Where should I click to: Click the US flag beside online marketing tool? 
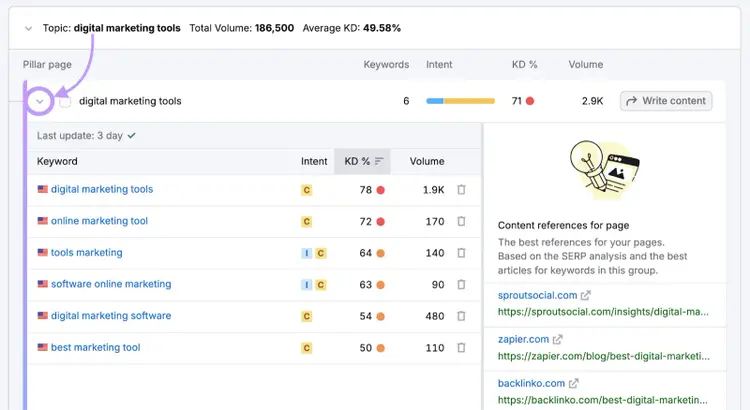[43, 221]
